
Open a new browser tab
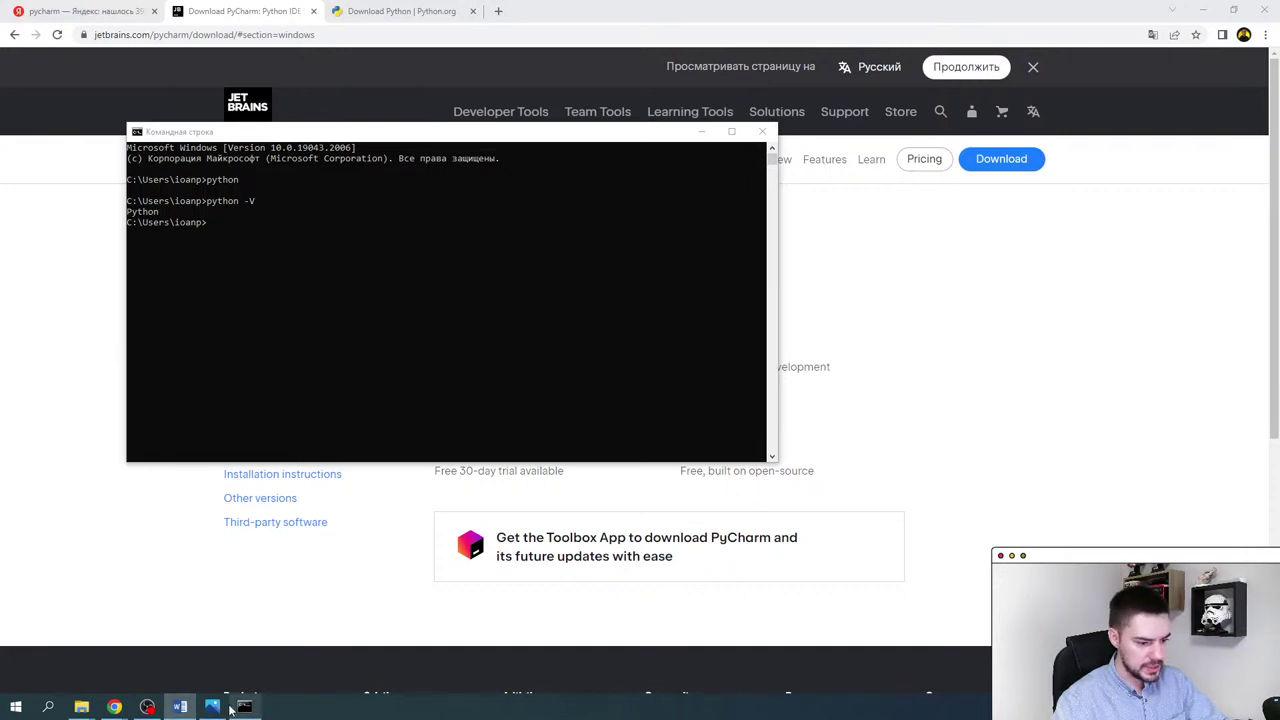(498, 11)
